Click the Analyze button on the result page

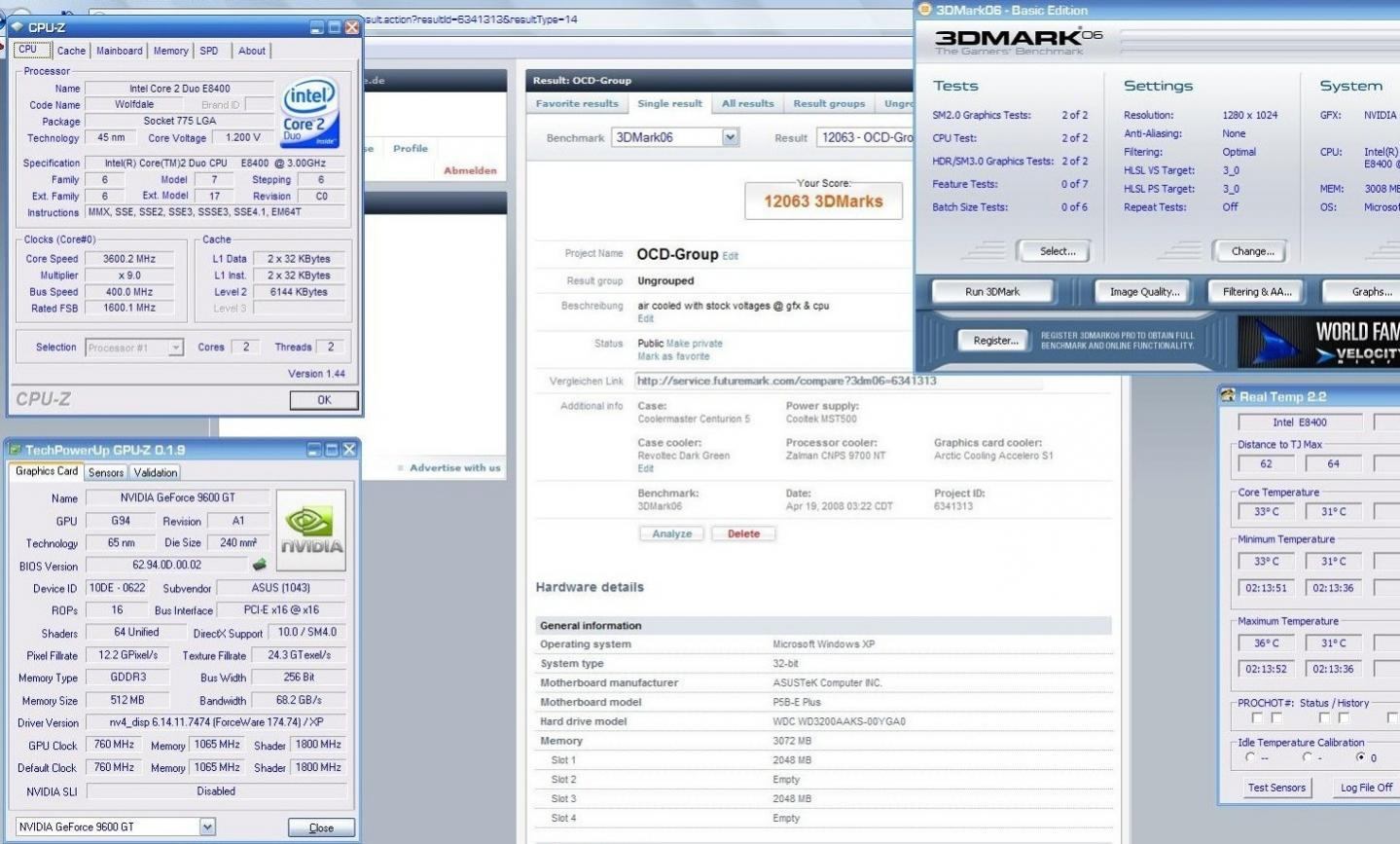672,533
